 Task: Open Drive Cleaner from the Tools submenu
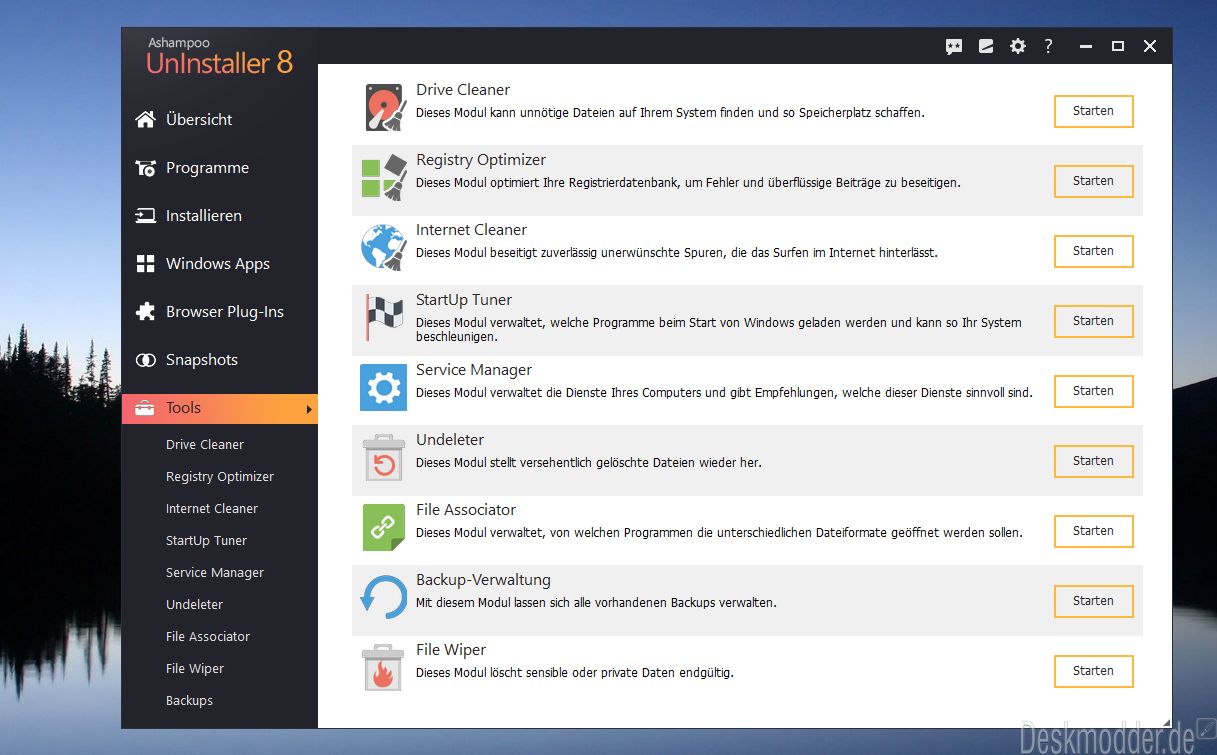pos(205,445)
